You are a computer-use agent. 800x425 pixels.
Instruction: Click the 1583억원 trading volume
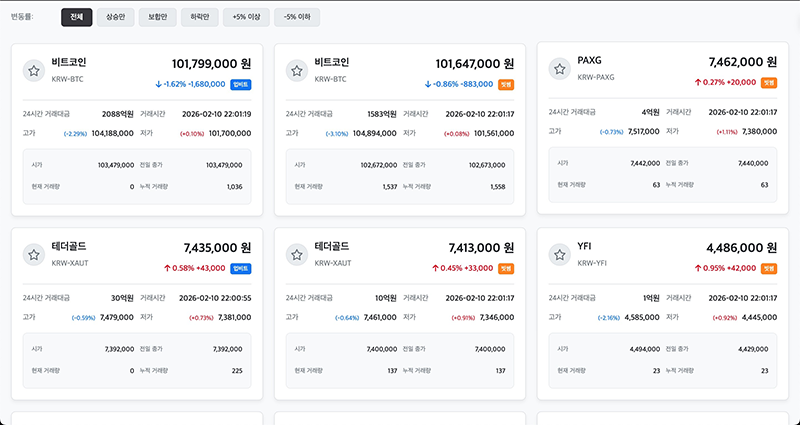tap(382, 114)
